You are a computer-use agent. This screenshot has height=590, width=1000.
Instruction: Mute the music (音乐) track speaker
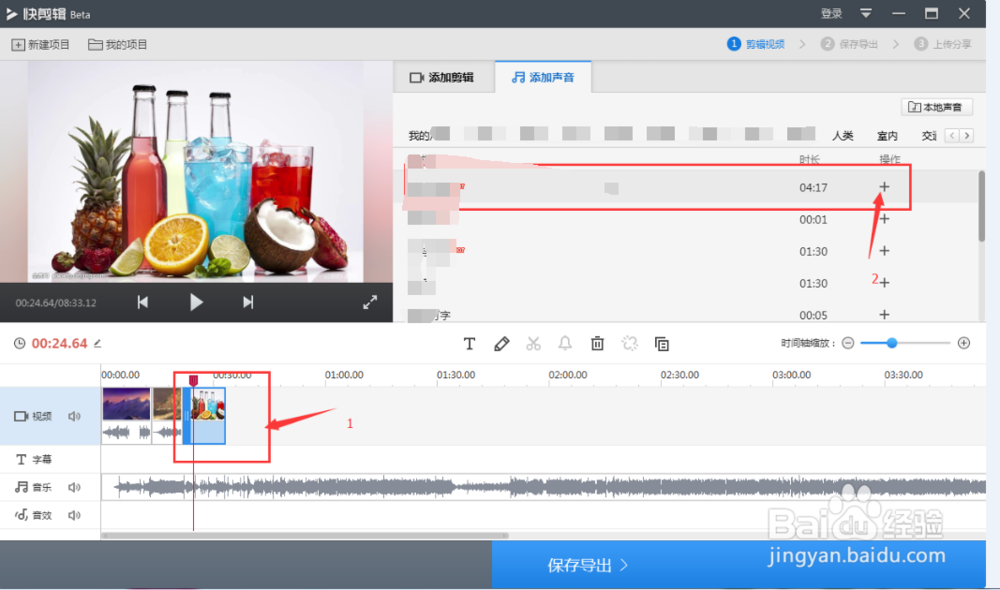(75, 487)
